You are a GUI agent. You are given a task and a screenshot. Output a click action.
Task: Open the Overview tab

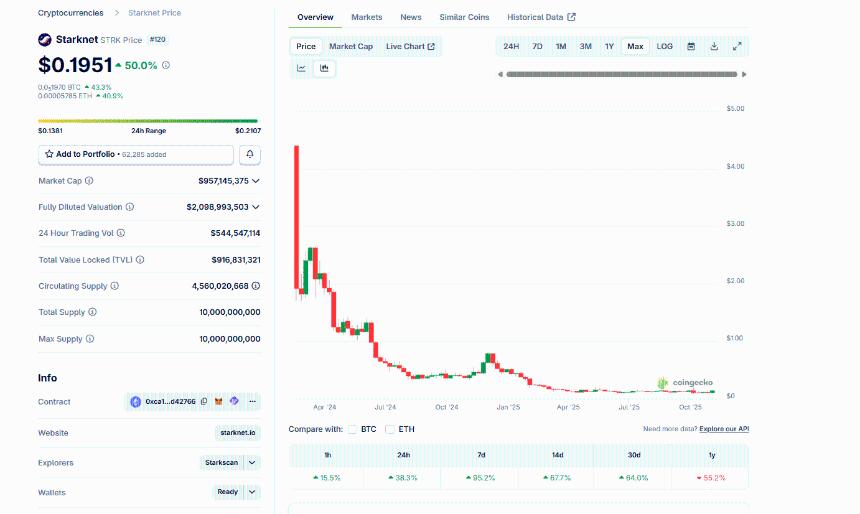[x=315, y=17]
